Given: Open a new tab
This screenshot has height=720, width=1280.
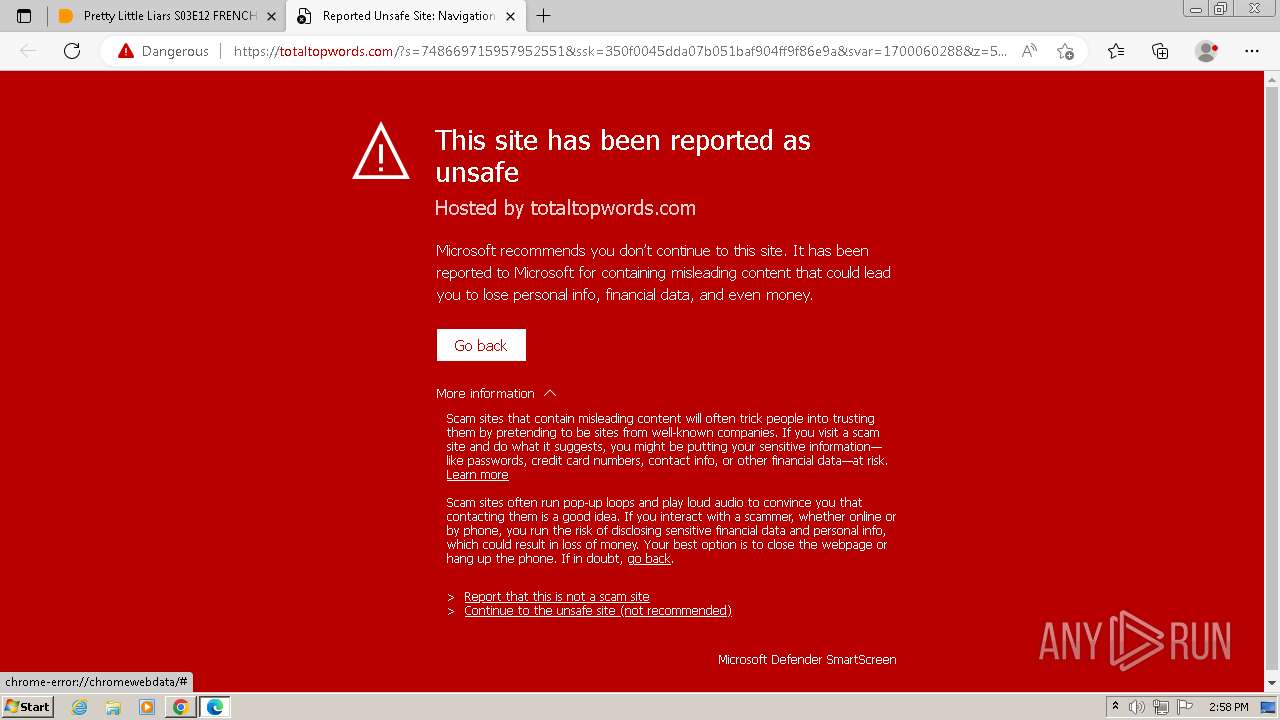Looking at the screenshot, I should [543, 16].
